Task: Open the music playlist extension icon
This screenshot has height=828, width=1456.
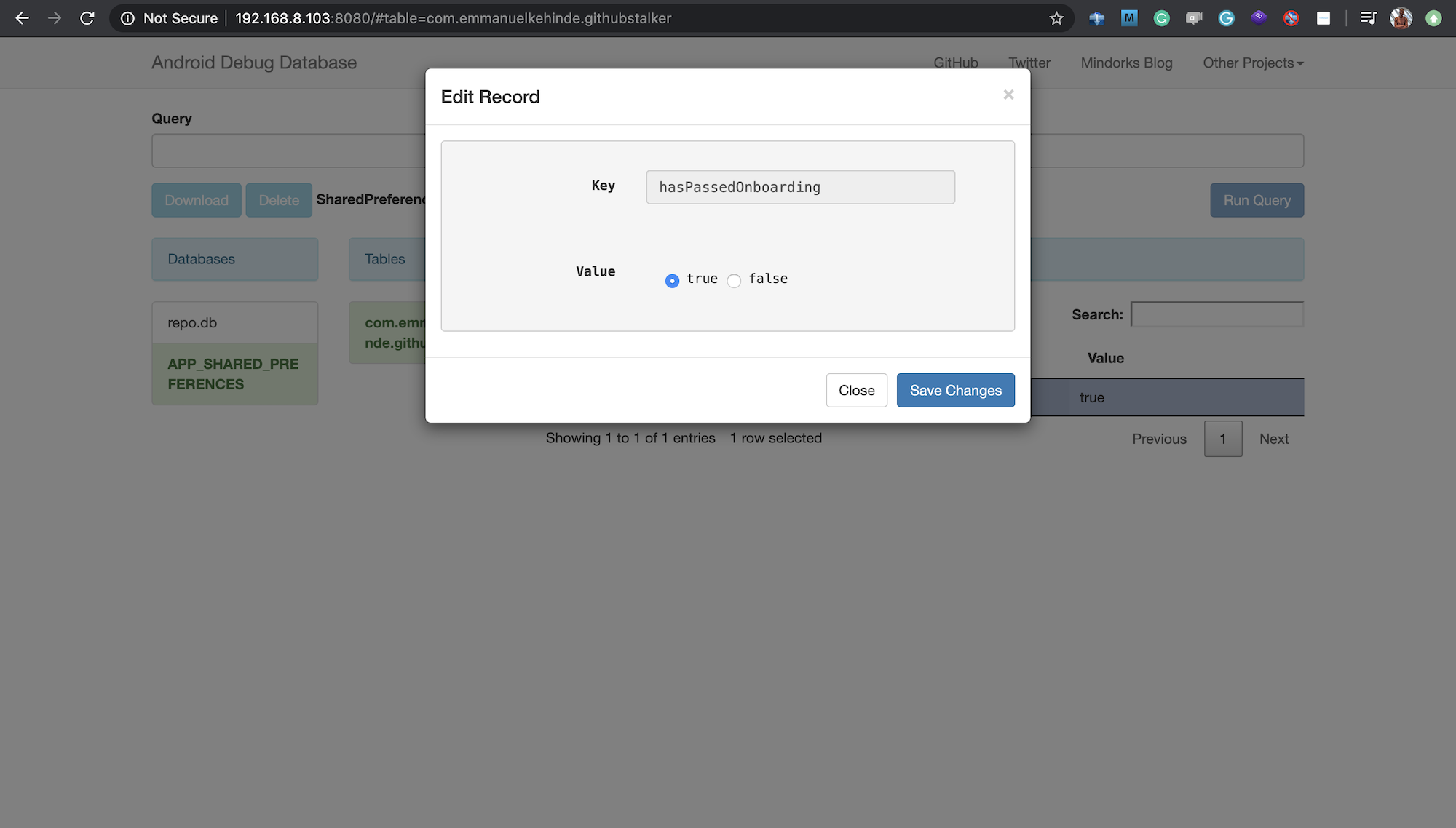Action: click(1368, 18)
